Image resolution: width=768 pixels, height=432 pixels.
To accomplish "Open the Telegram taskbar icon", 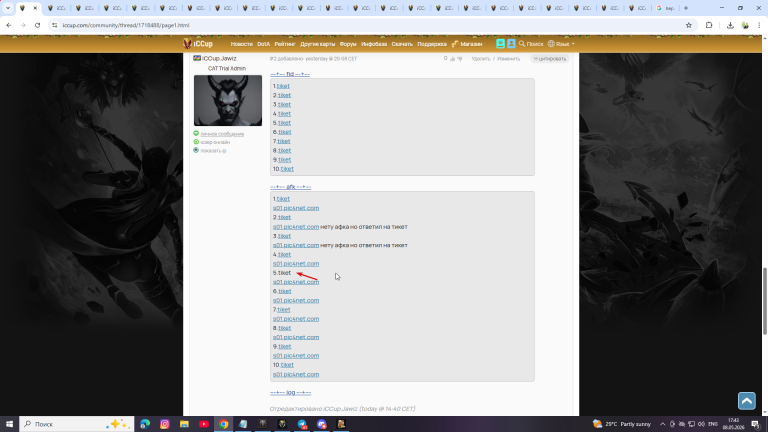I will coord(302,424).
